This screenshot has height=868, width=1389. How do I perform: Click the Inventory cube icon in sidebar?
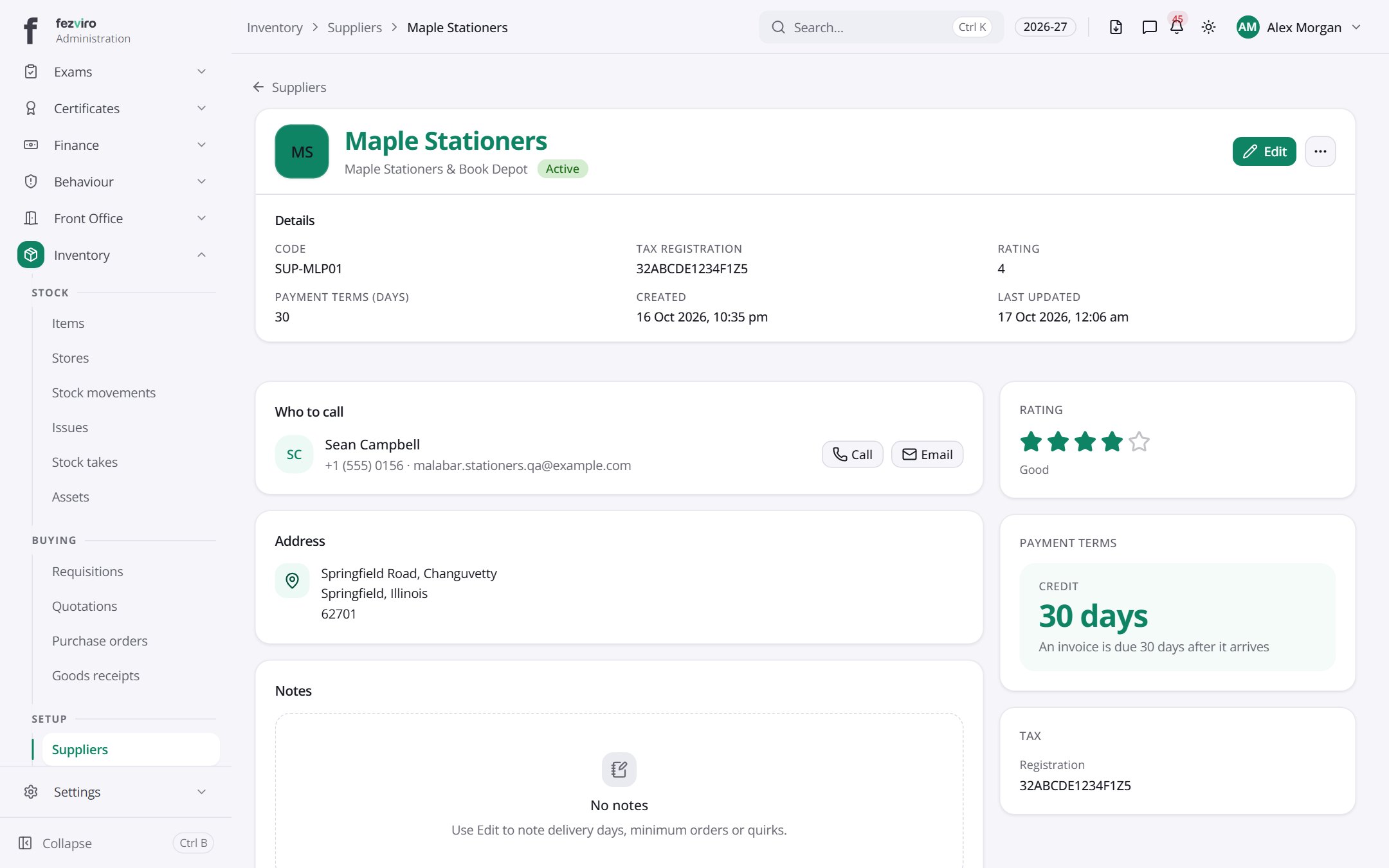[31, 255]
